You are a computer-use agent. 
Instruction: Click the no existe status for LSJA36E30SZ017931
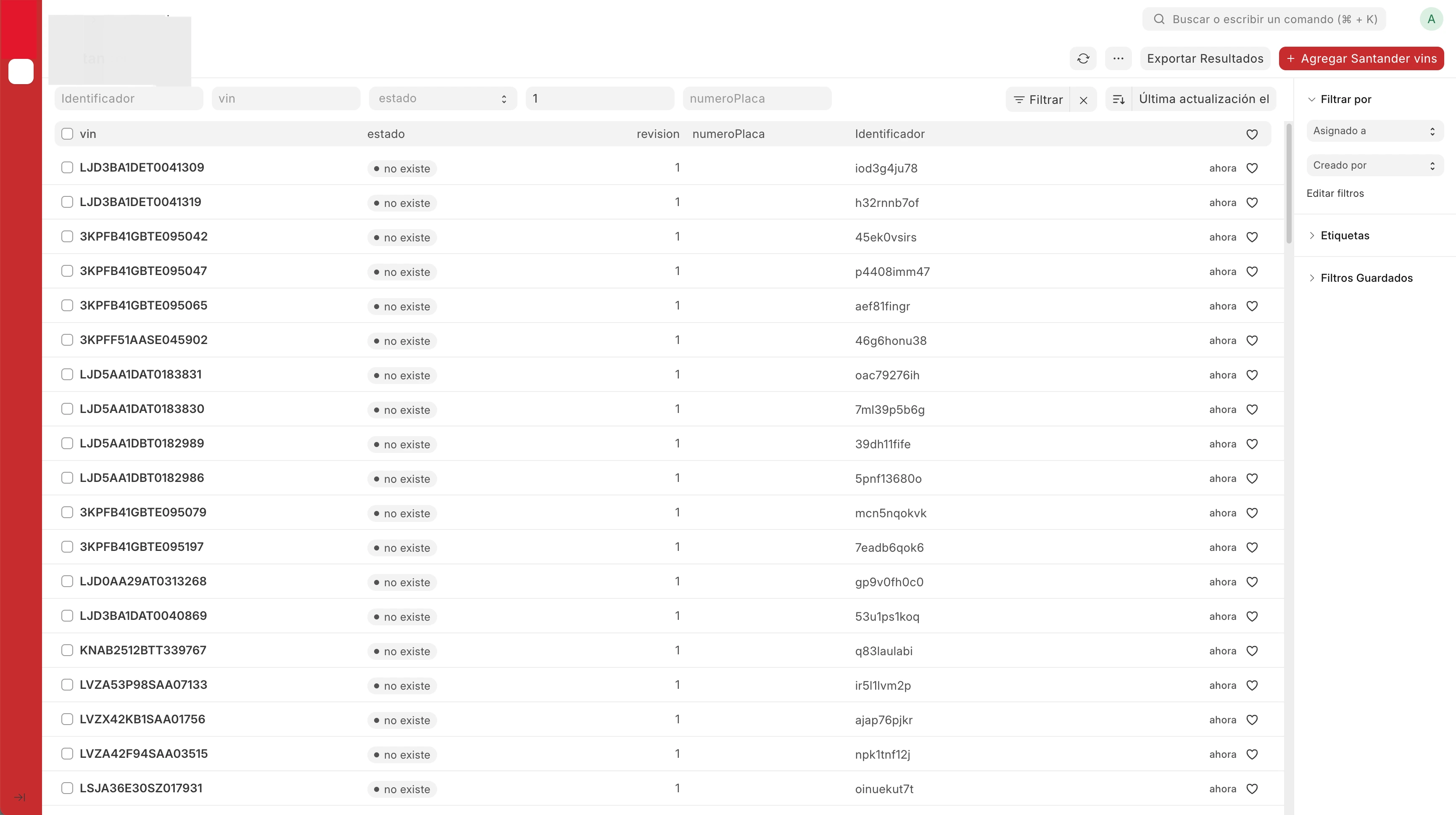point(402,789)
